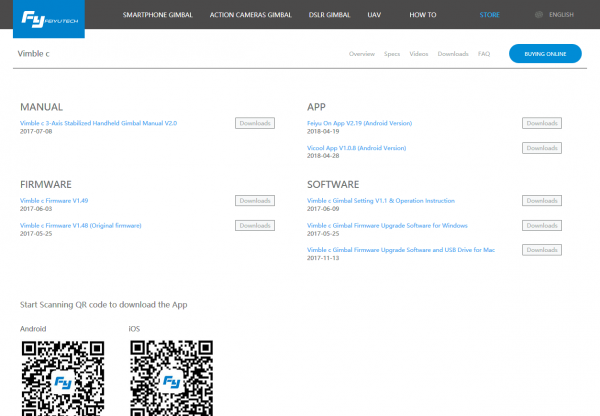The width and height of the screenshot is (600, 416).
Task: Download Firmware V1.48 Original firmware
Action: coord(255,225)
